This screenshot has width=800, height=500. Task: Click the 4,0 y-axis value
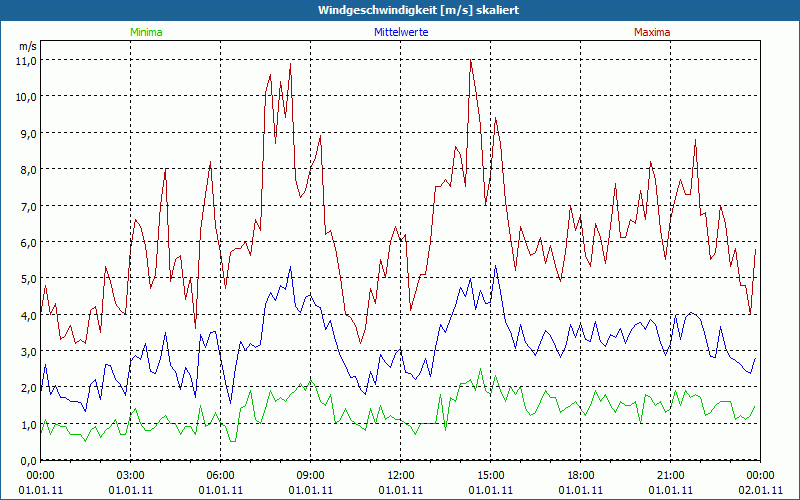(x=28, y=316)
